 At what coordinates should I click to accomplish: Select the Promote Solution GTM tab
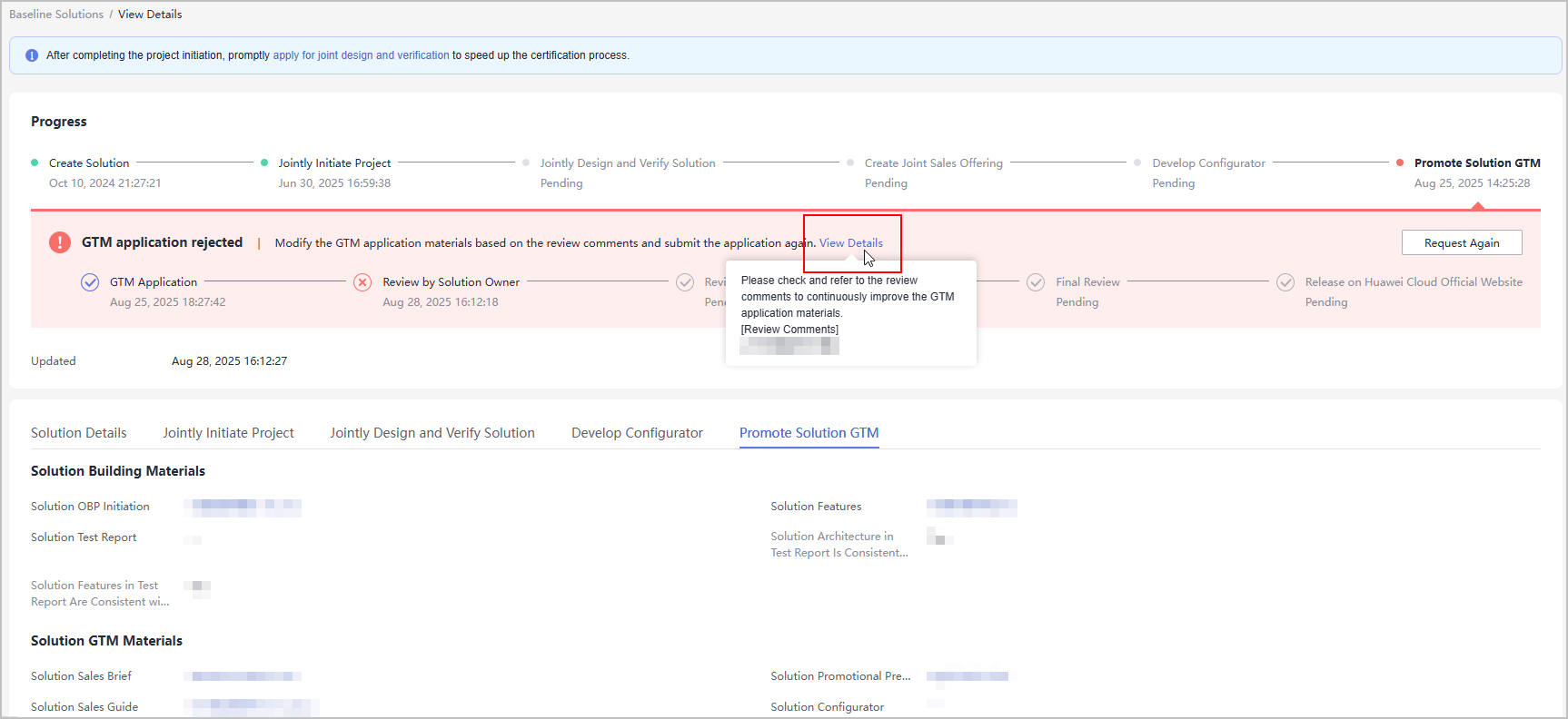click(809, 433)
